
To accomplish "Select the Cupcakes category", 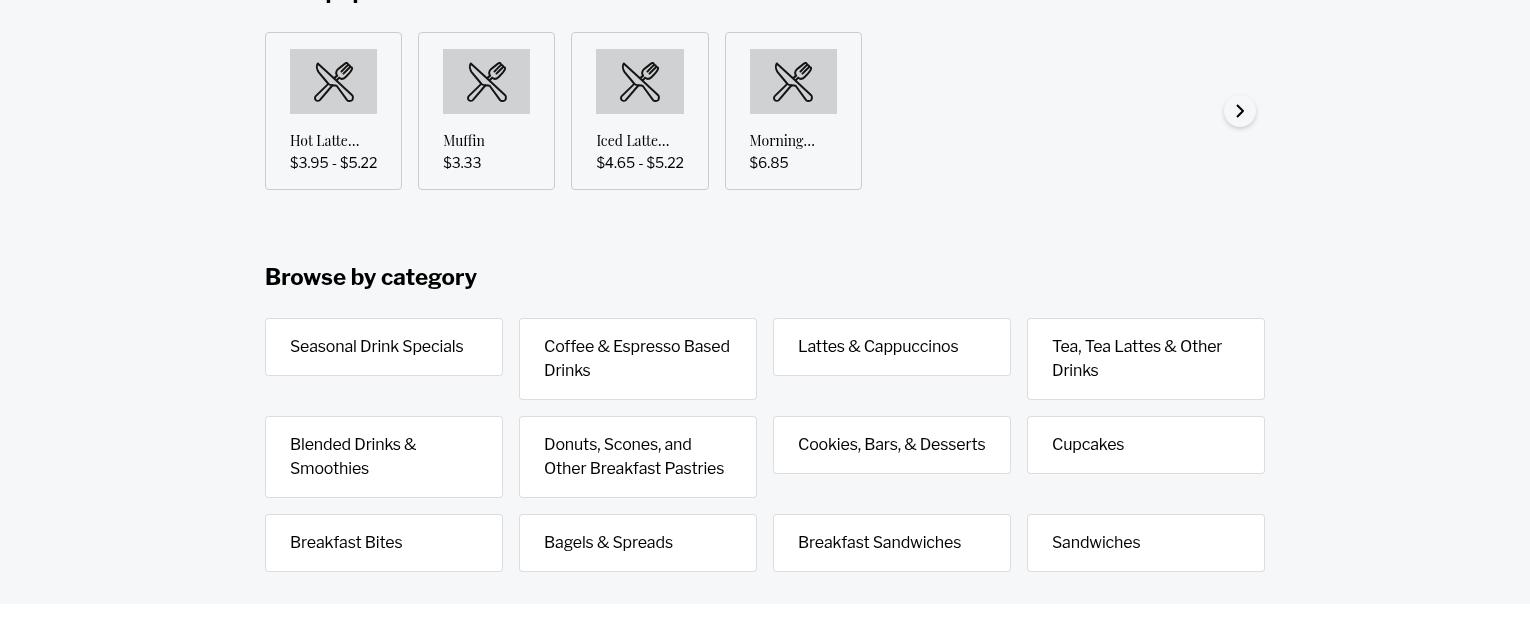I will [x=1146, y=445].
